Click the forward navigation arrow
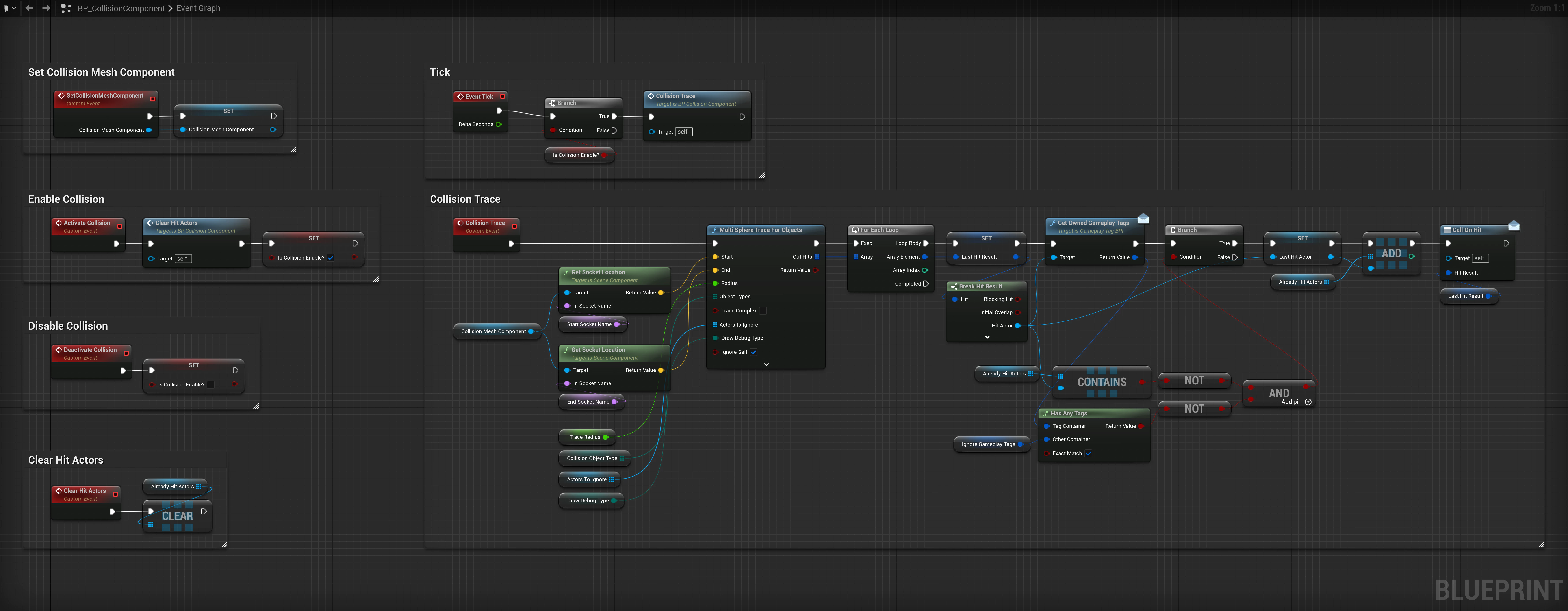The height and width of the screenshot is (611, 1568). pos(46,8)
